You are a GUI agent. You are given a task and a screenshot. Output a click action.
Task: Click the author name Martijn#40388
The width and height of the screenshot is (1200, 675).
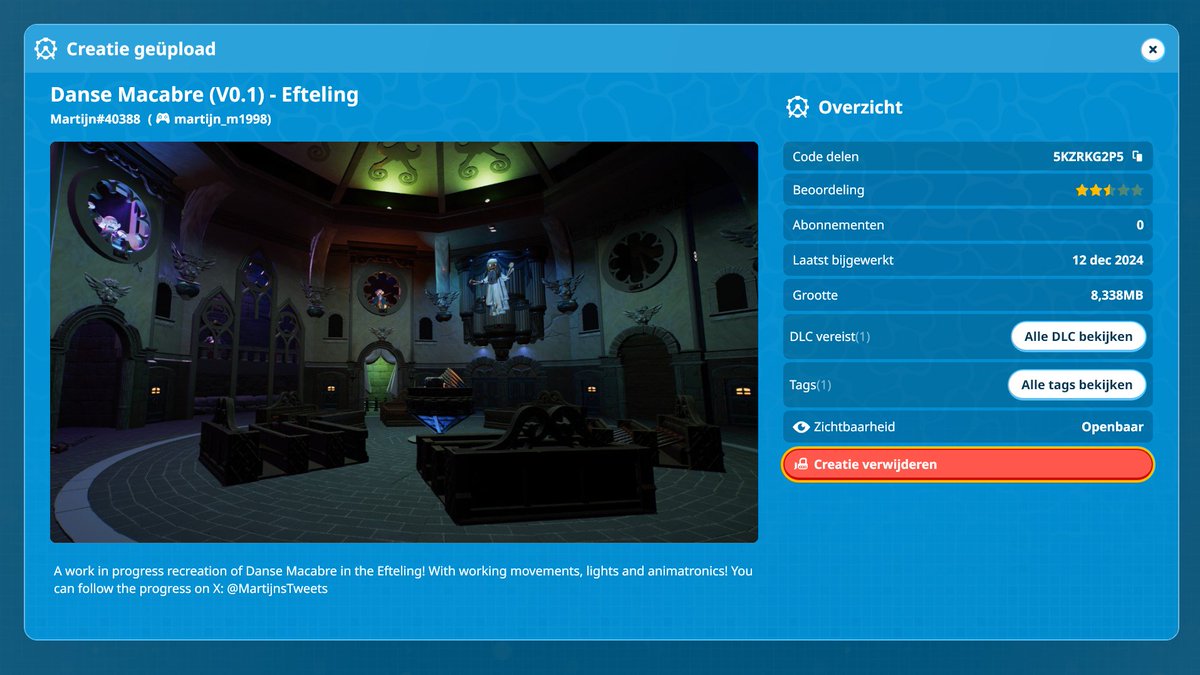[x=95, y=119]
